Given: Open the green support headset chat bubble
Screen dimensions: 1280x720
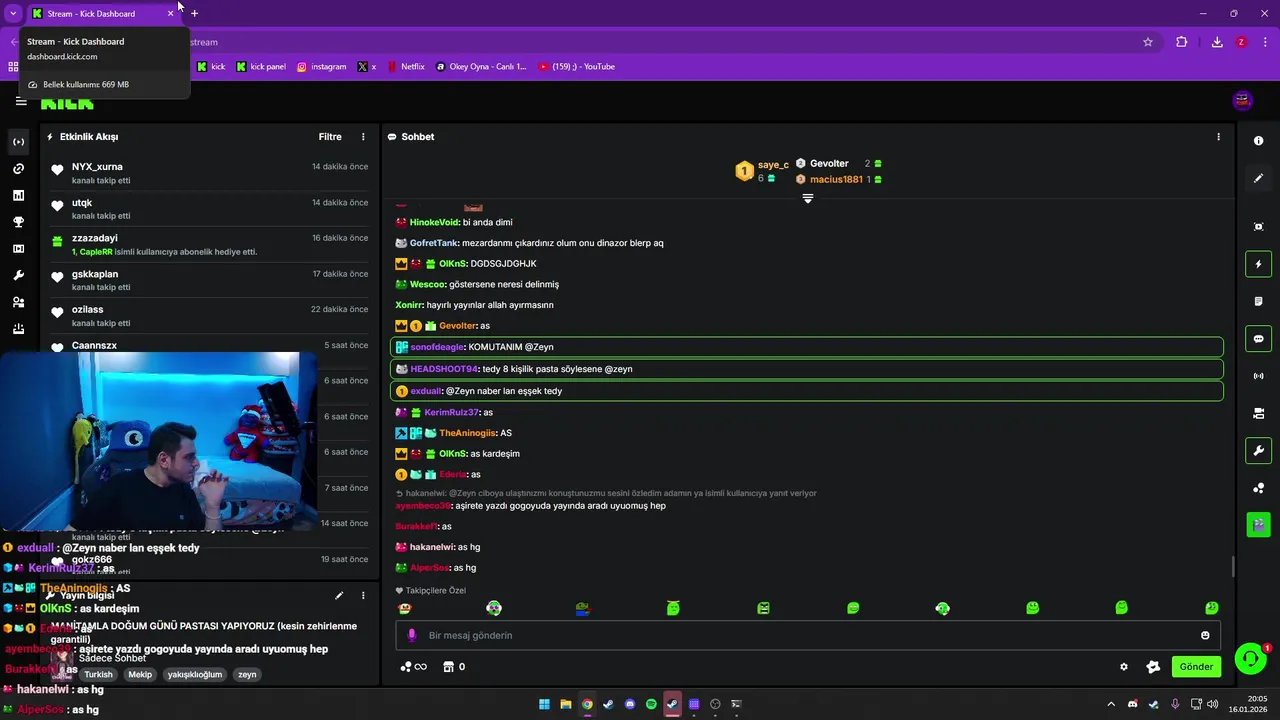Looking at the screenshot, I should click(x=1250, y=658).
